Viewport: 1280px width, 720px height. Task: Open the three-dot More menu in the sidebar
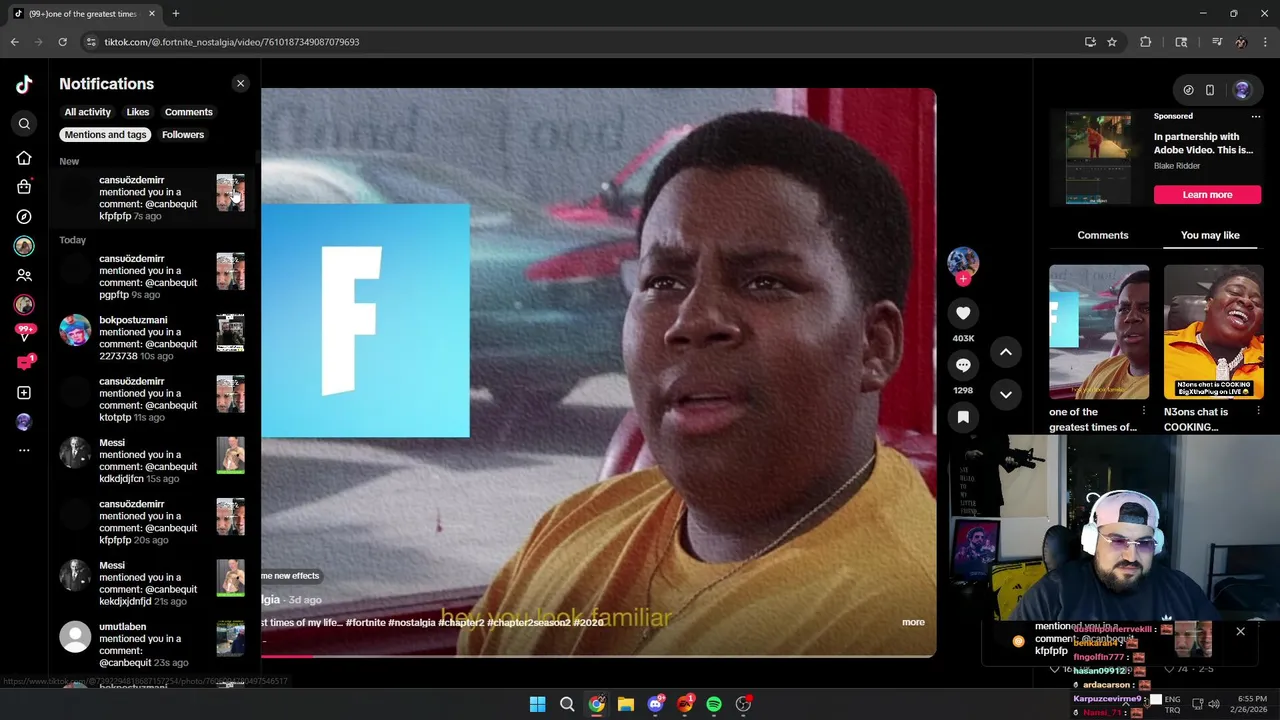click(x=24, y=451)
